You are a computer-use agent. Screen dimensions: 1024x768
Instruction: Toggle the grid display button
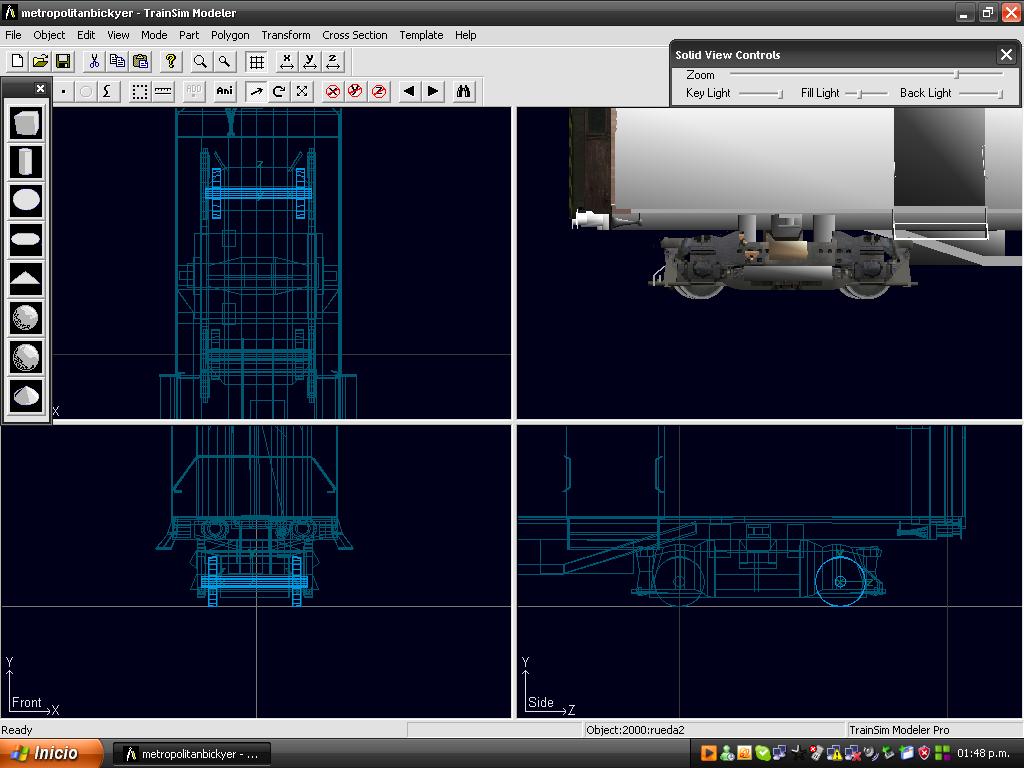point(257,62)
